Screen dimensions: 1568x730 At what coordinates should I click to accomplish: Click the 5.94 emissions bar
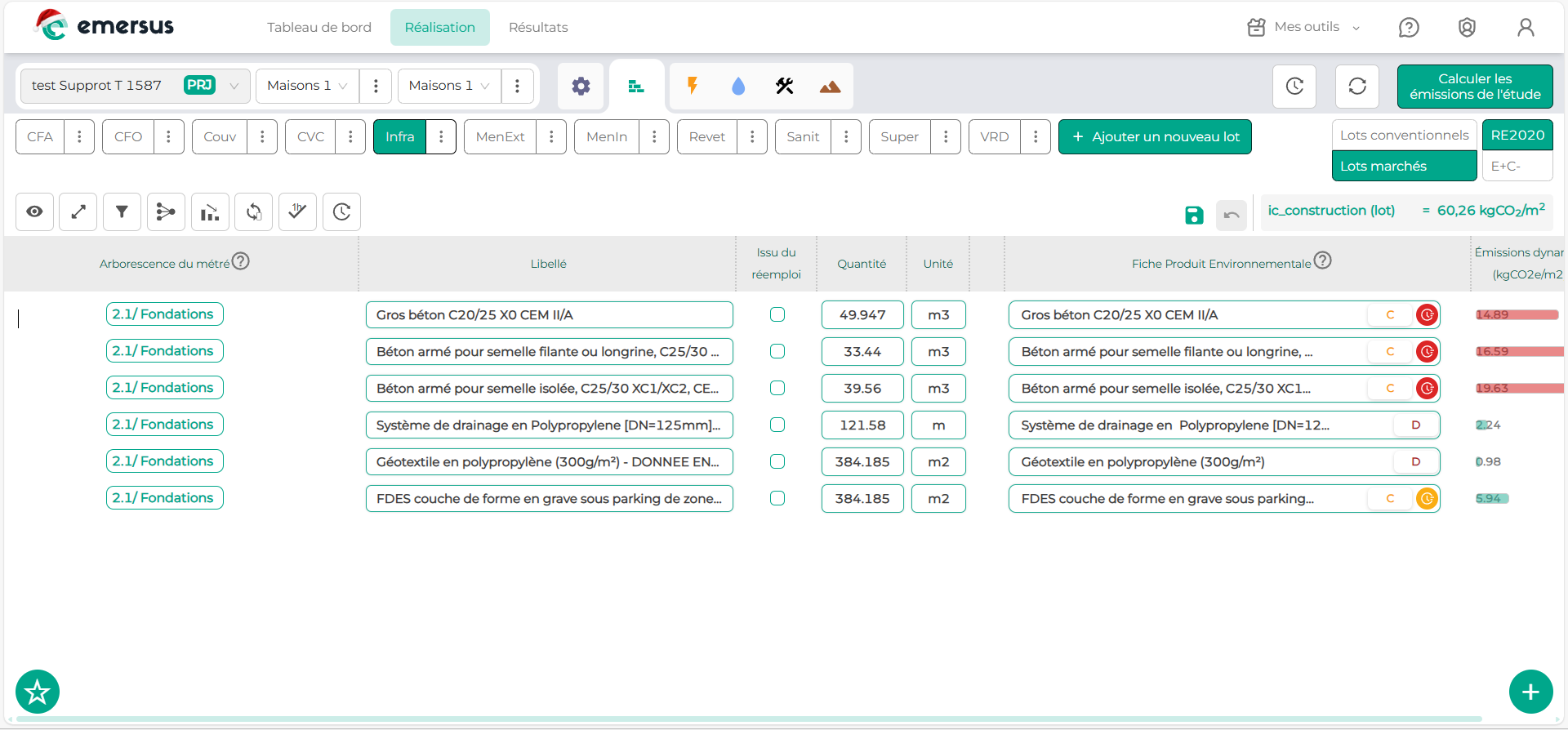pos(1492,498)
